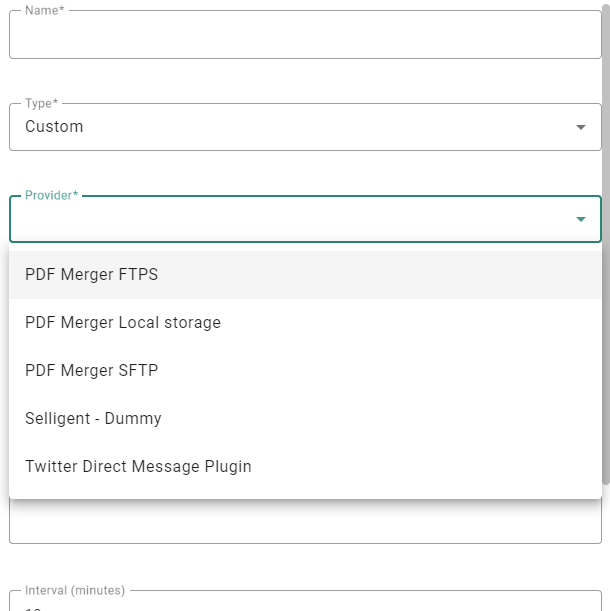Click the vertical scrollbar on the right
Image resolution: width=610 pixels, height=611 pixels.
pos(606,200)
